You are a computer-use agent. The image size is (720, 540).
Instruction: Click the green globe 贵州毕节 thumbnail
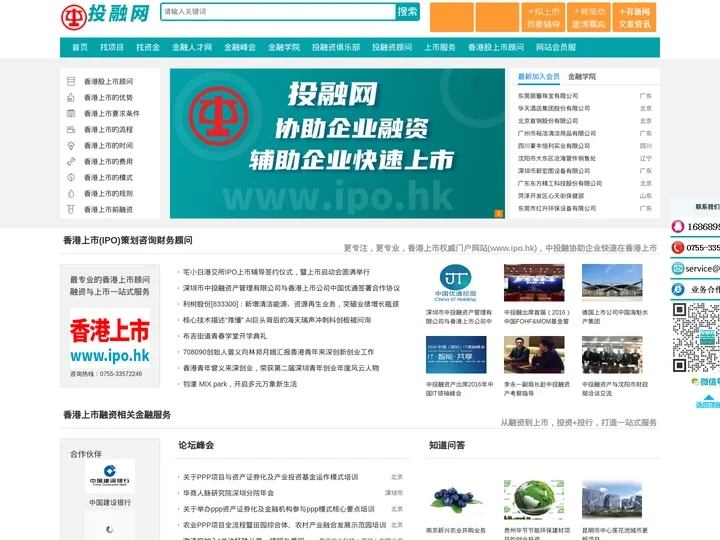(534, 500)
